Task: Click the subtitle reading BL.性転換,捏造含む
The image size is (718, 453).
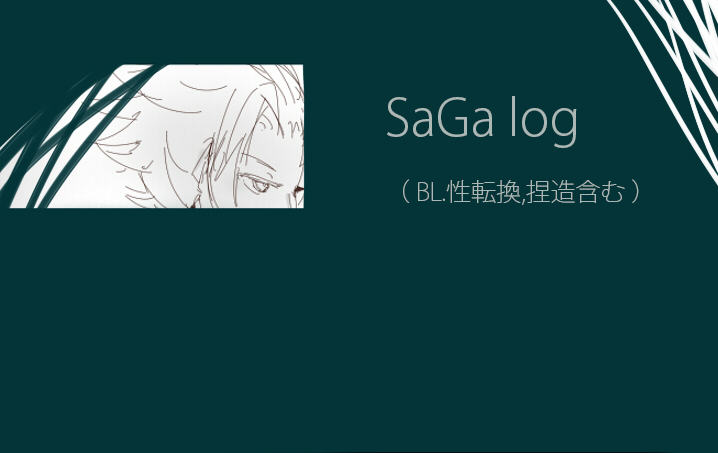Action: [520, 192]
